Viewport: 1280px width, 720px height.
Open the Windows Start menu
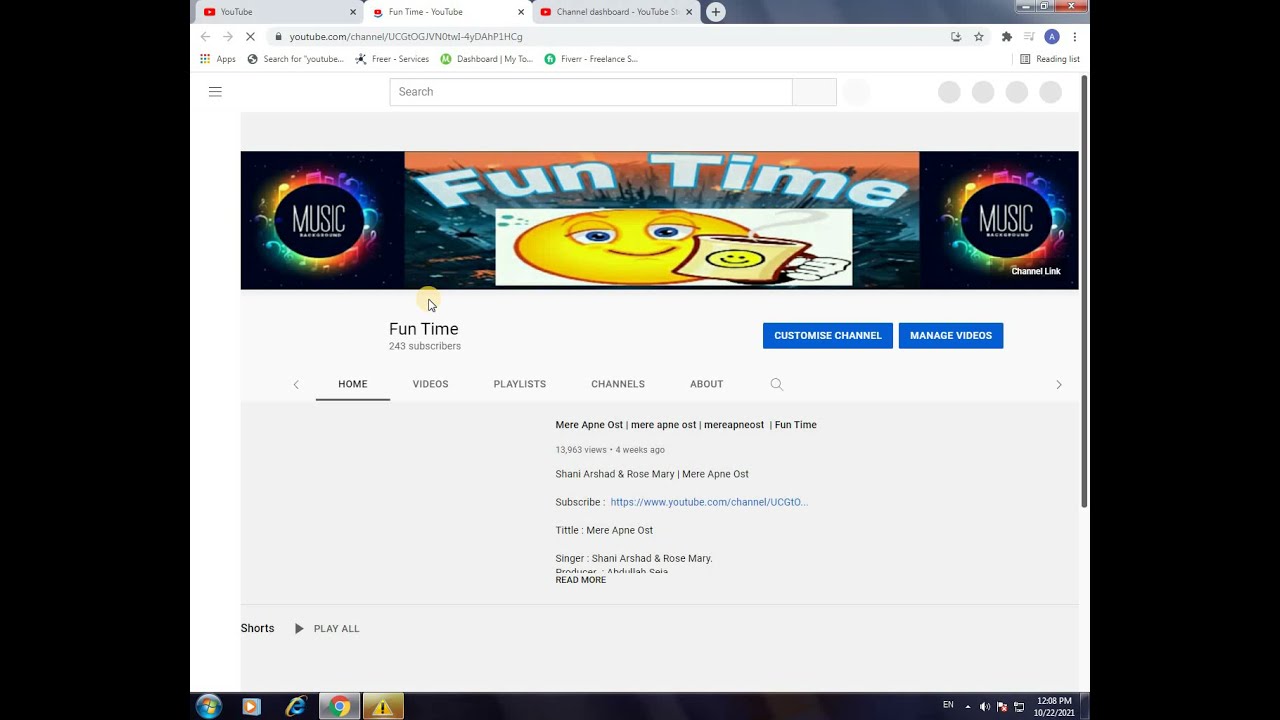pyautogui.click(x=209, y=706)
